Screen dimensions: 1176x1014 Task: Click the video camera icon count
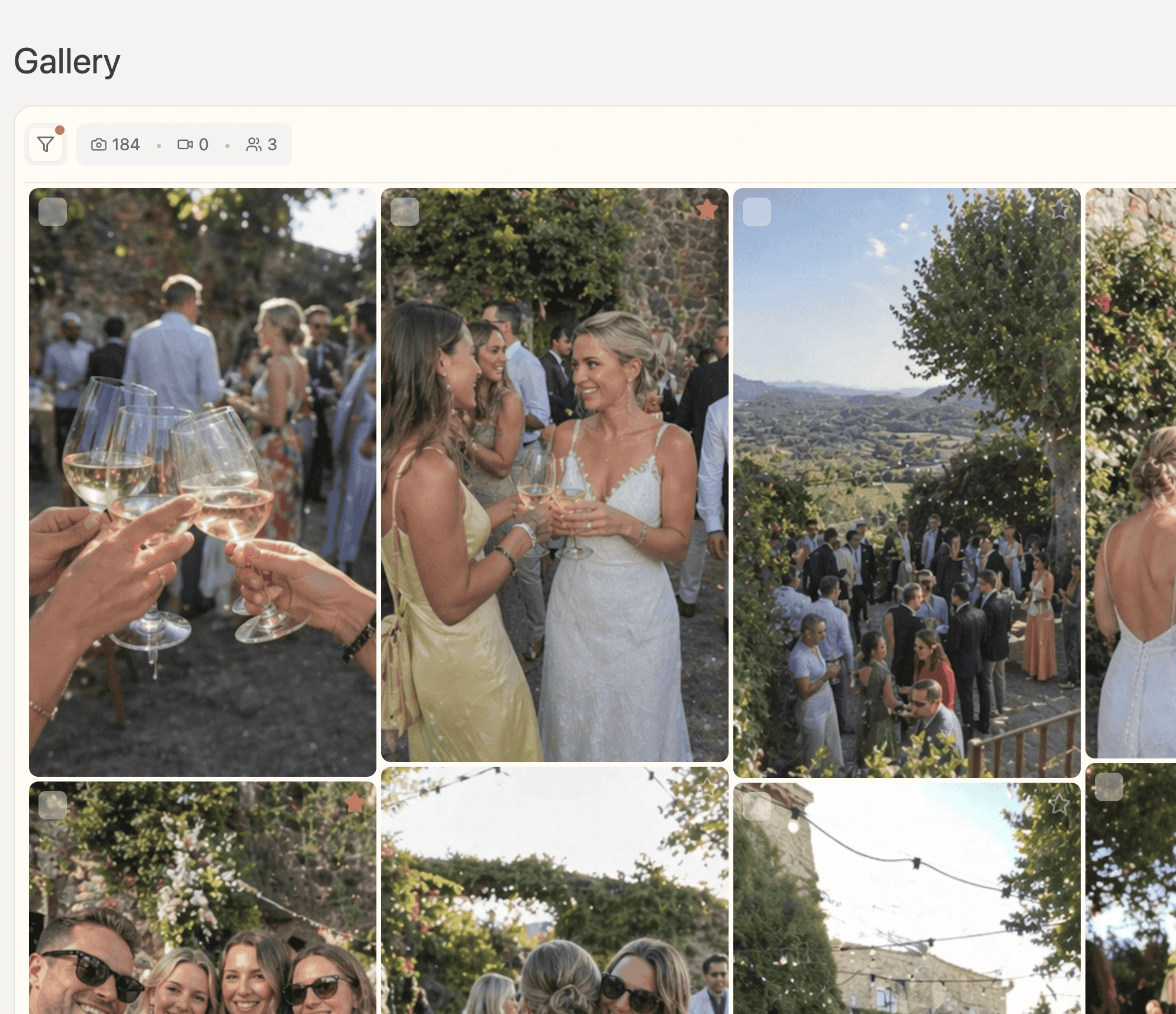coord(193,144)
